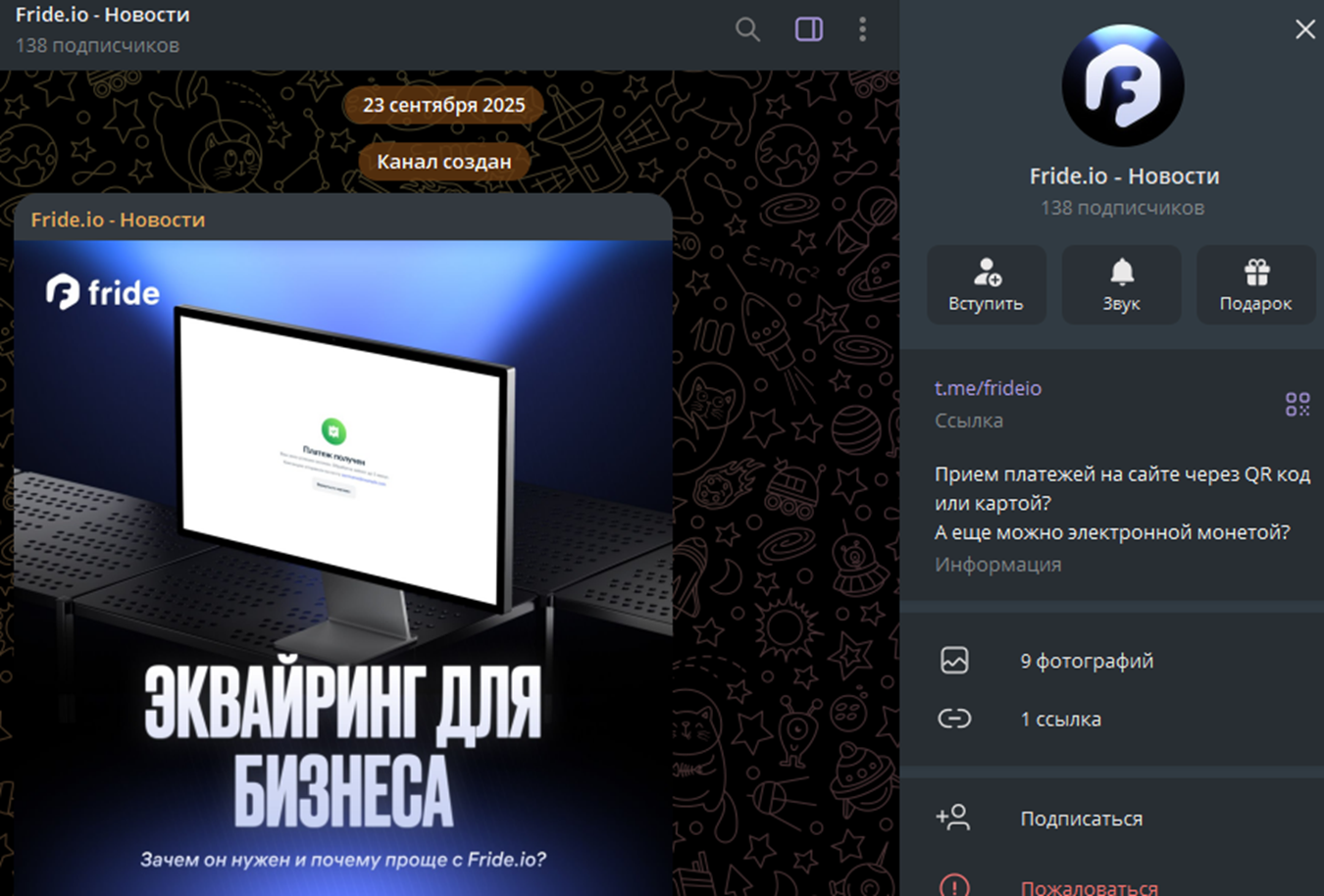Screen dimensions: 1324x896
Task: Click the 23 сентября 2025 date badge
Action: point(444,105)
